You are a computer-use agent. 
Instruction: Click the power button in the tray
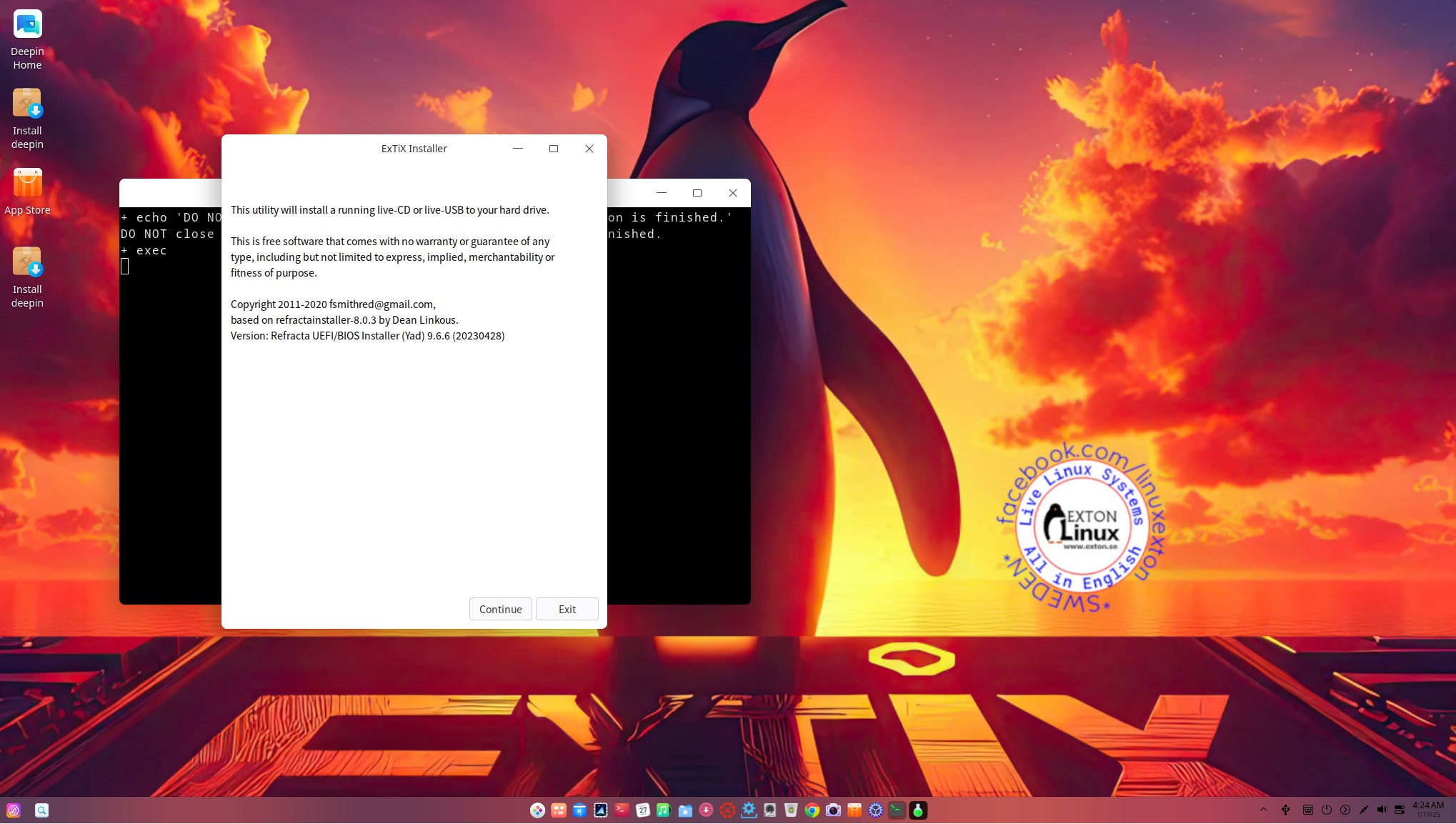click(x=1326, y=810)
